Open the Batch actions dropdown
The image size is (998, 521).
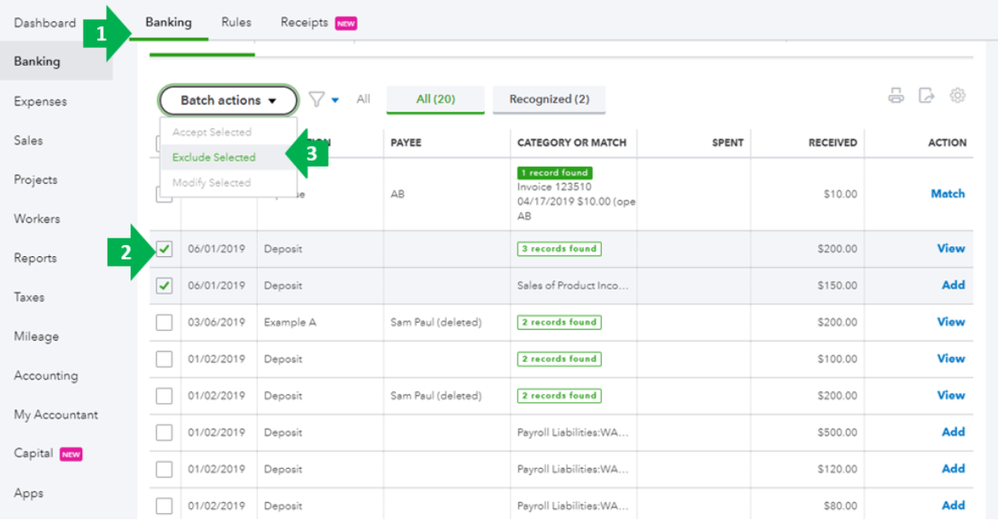click(x=228, y=100)
